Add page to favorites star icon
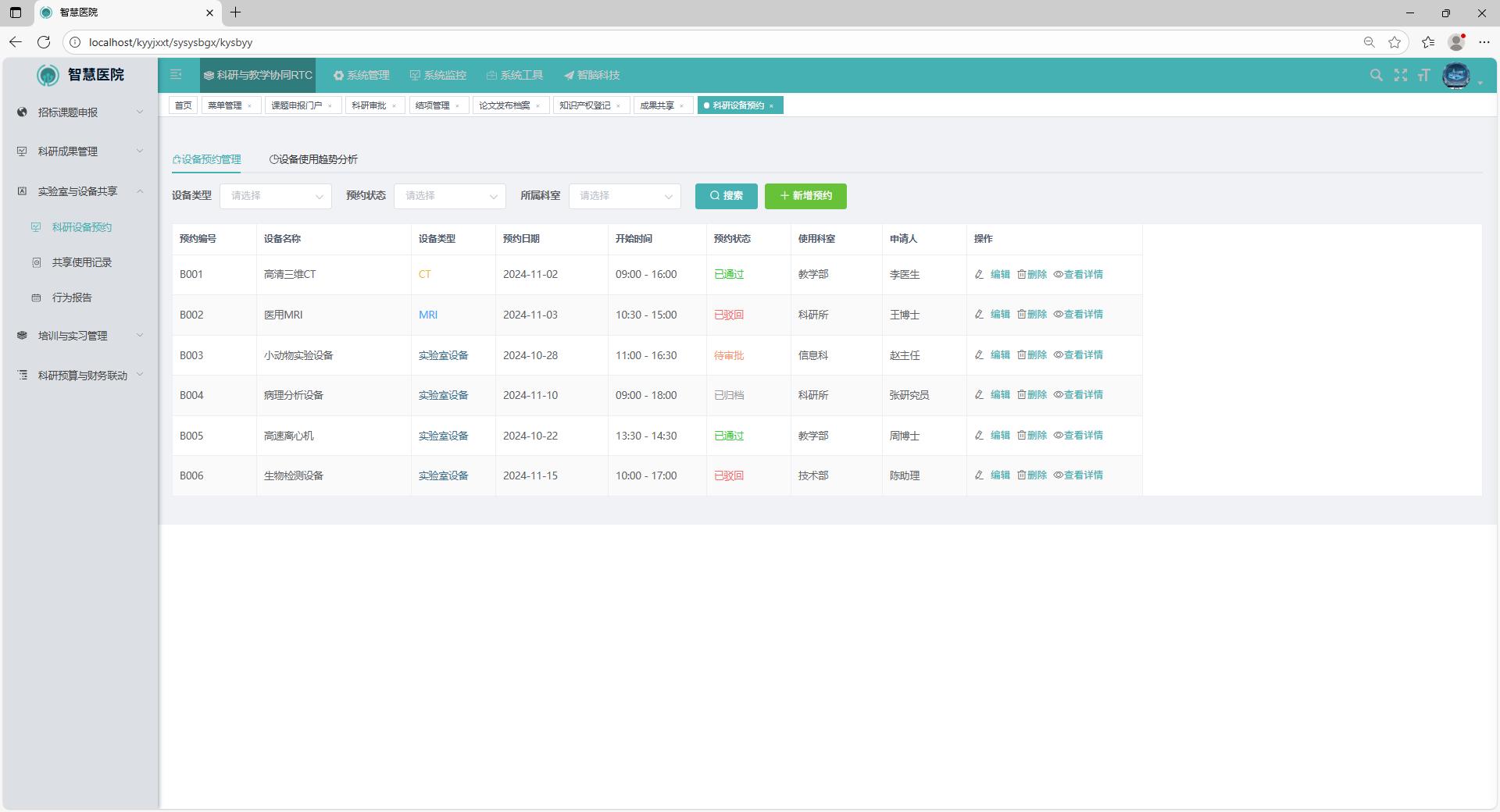1500x812 pixels. tap(1395, 42)
